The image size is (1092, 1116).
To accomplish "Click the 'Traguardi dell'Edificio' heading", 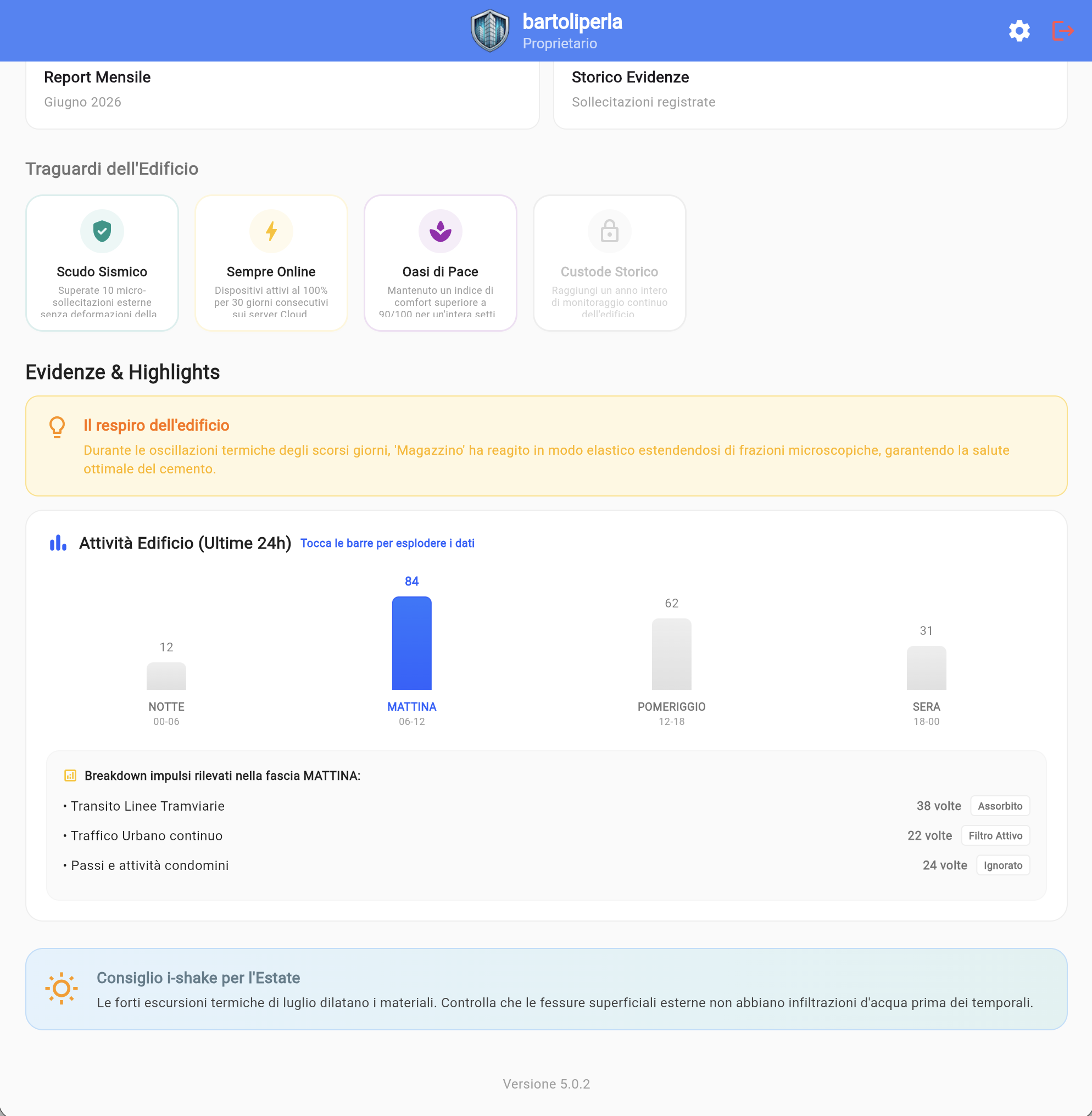I will [112, 169].
